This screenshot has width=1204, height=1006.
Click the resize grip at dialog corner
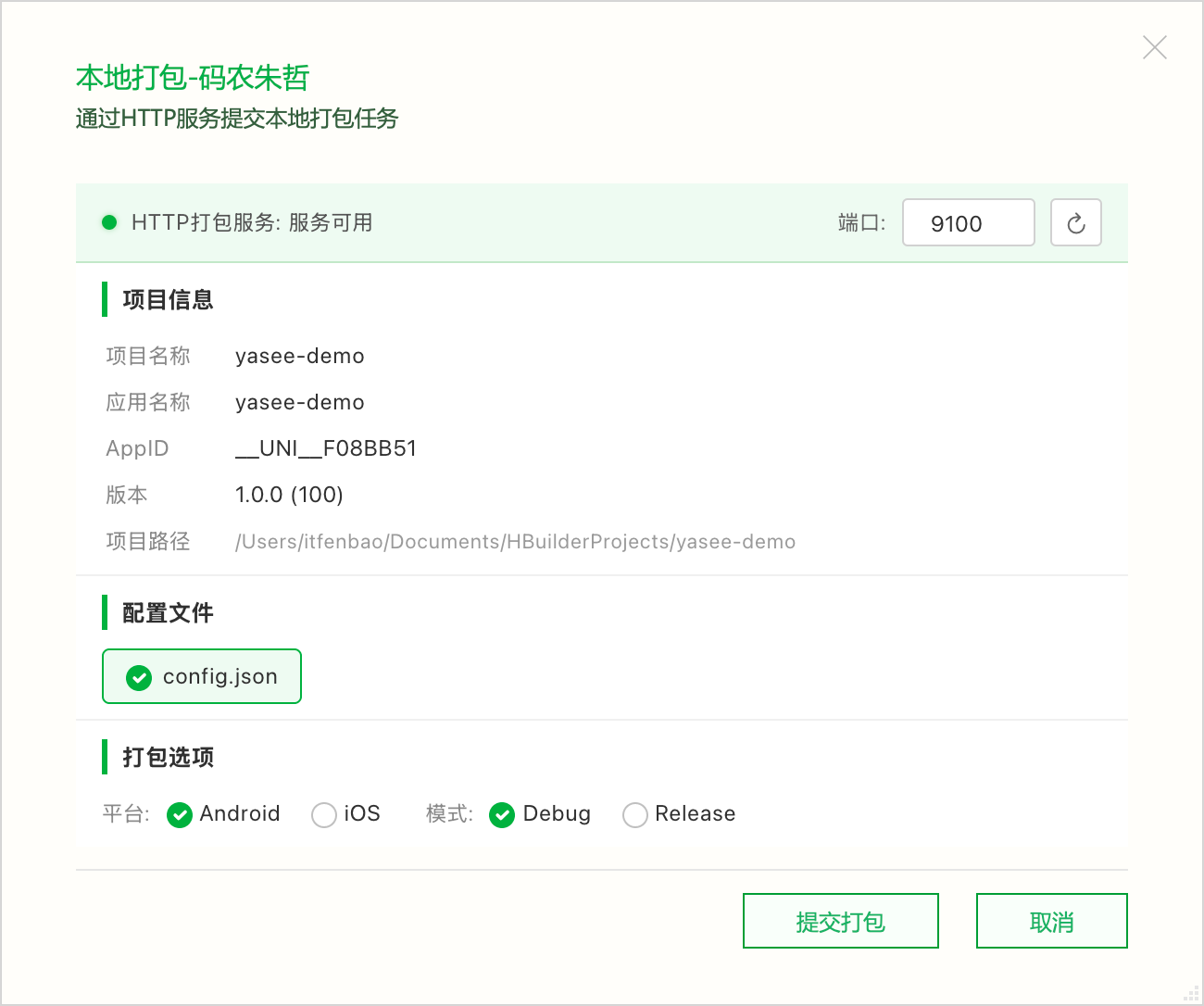[1191, 994]
